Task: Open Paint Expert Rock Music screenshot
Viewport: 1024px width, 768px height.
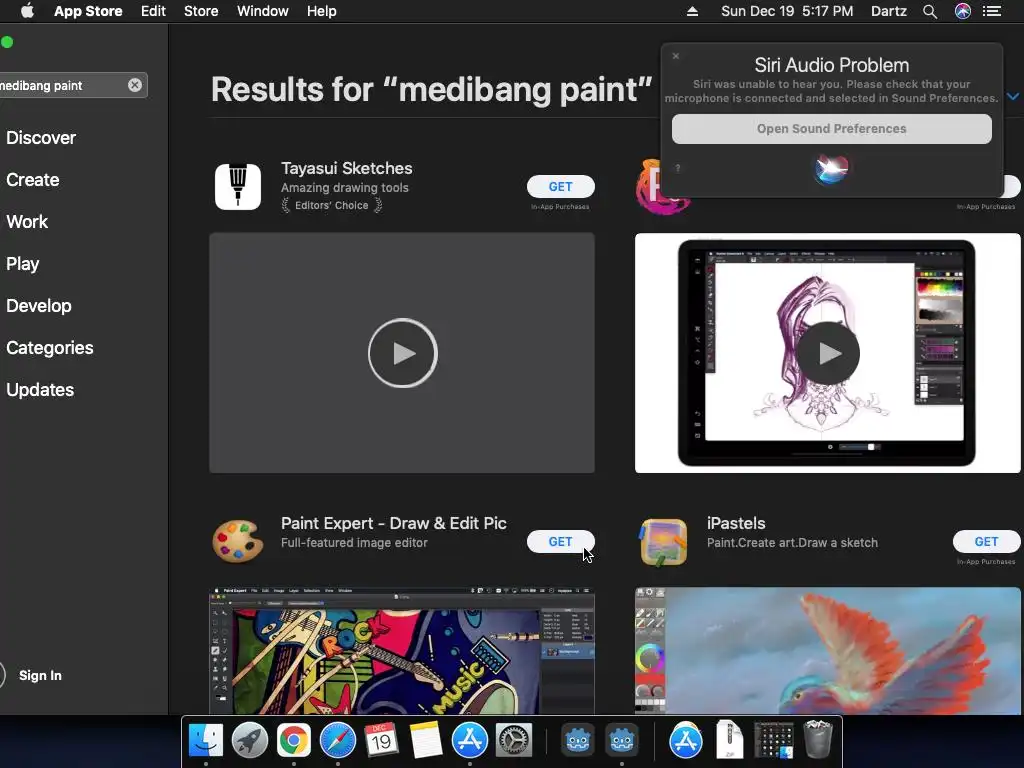Action: point(402,651)
